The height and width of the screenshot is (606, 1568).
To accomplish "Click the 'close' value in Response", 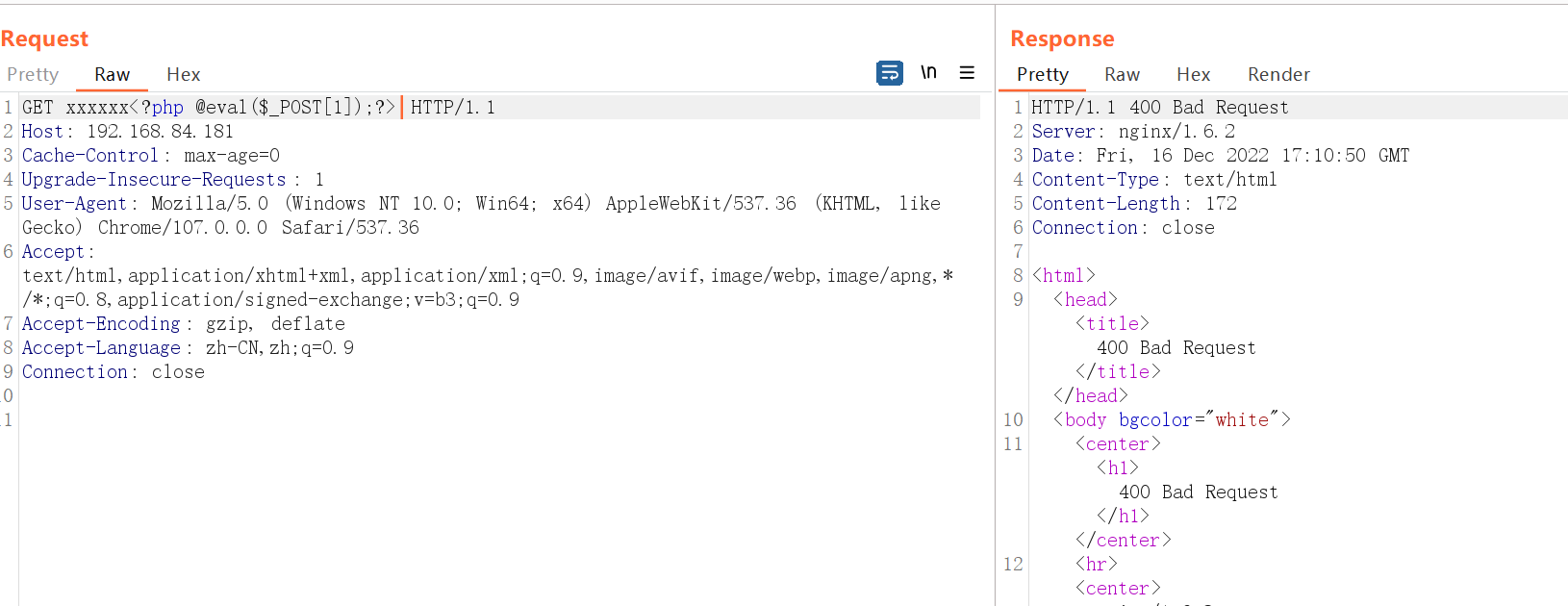I will click(x=1188, y=227).
